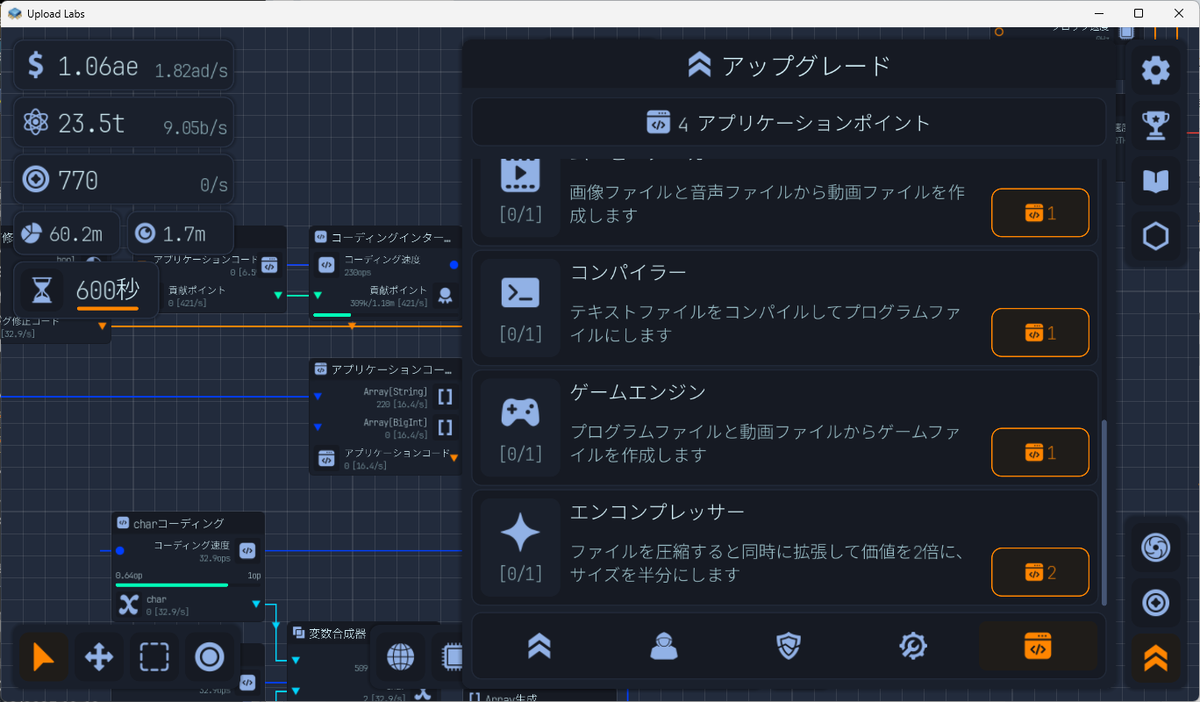
Task: Switch to the shield security tab
Action: [789, 646]
